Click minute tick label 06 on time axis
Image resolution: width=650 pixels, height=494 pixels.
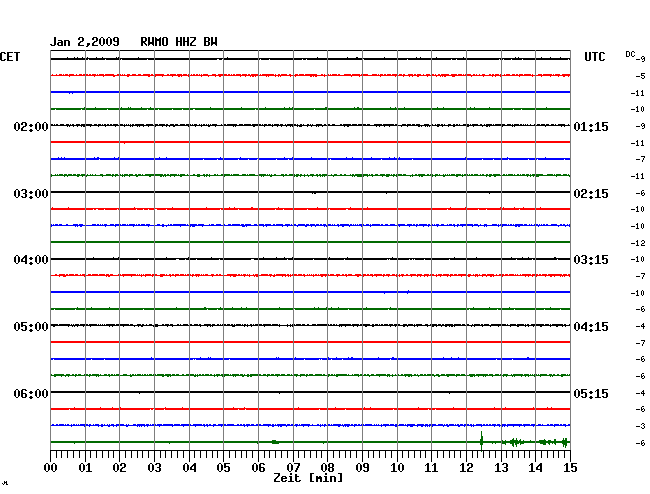pos(258,468)
